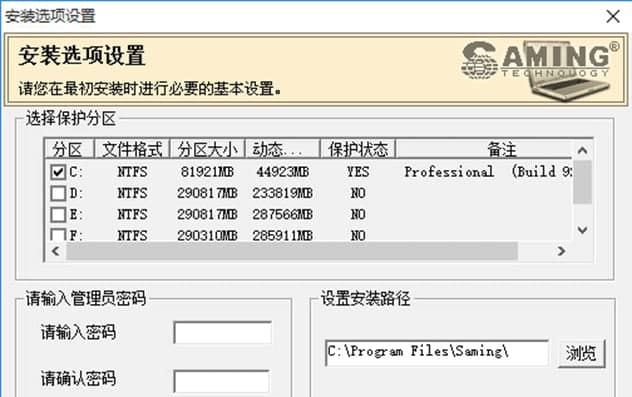632x397 pixels.
Task: Click the 文件格式 column header
Action: (x=132, y=149)
